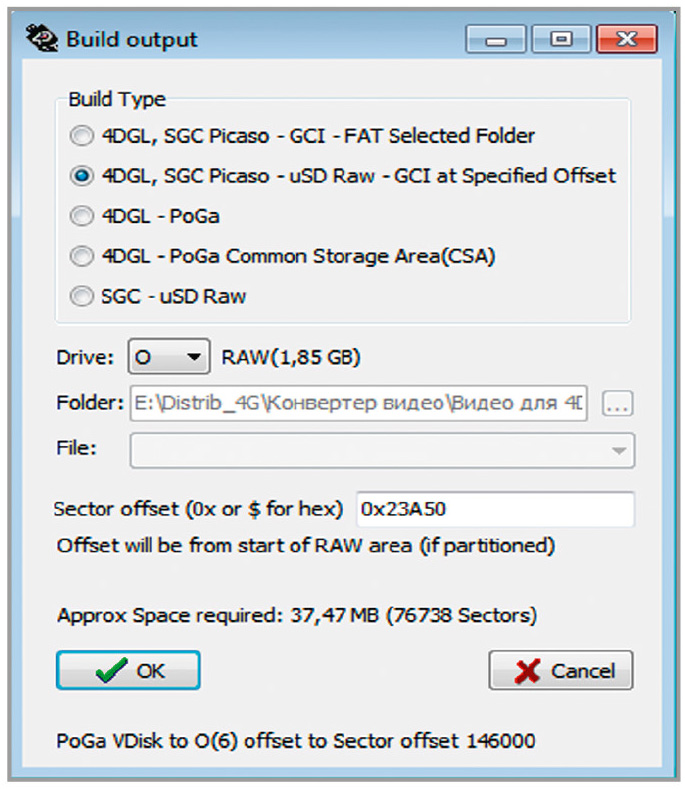Browse for folder with the ellipsis button
The width and height of the screenshot is (685, 789).
(x=618, y=403)
